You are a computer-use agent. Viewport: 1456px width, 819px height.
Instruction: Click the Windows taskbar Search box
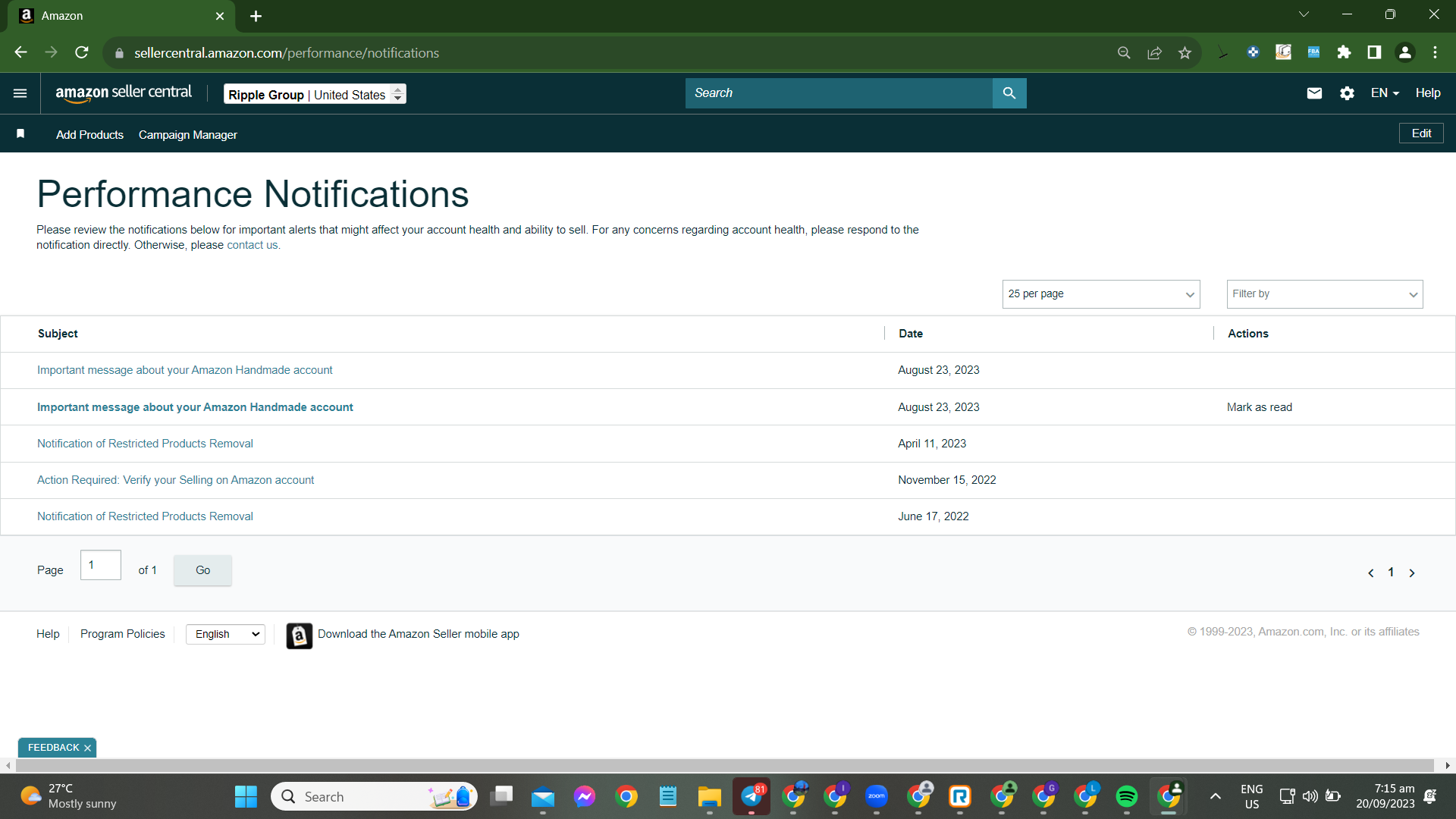(x=374, y=796)
